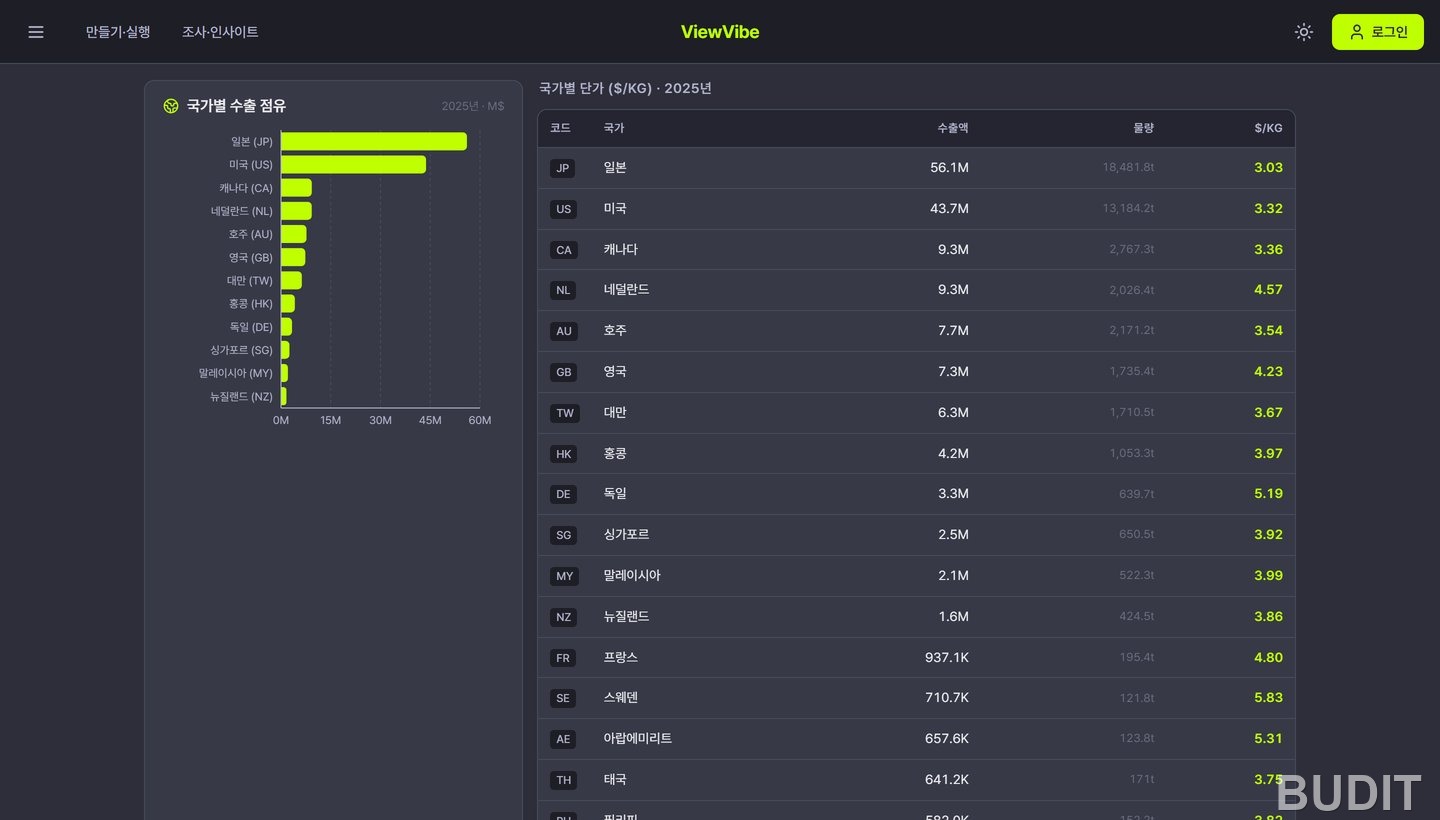The image size is (1440, 820).
Task: Click 말레이시아 in the table
Action: click(x=632, y=576)
